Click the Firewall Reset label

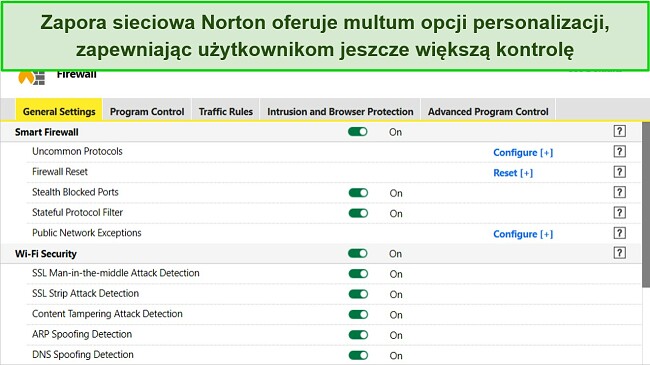(60, 172)
